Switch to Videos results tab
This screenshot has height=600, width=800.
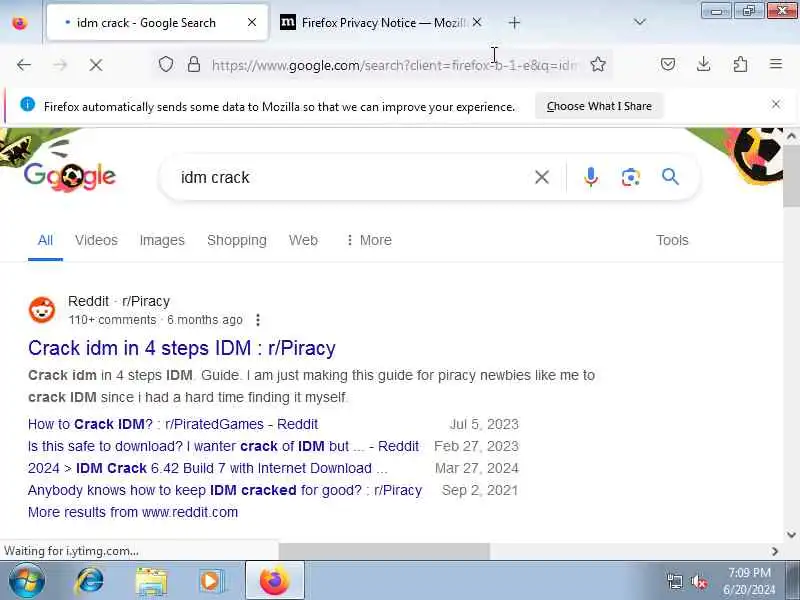pos(96,240)
